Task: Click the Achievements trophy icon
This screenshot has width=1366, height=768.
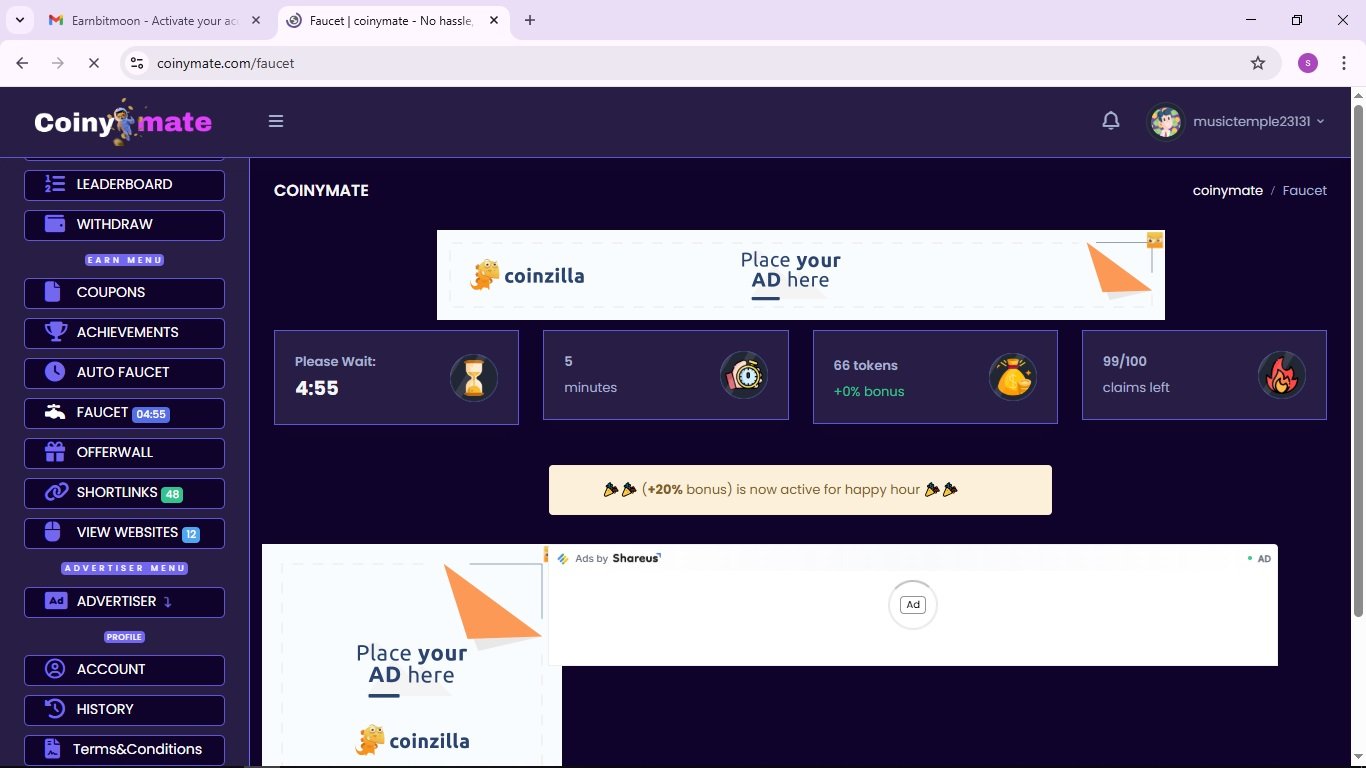Action: [55, 332]
